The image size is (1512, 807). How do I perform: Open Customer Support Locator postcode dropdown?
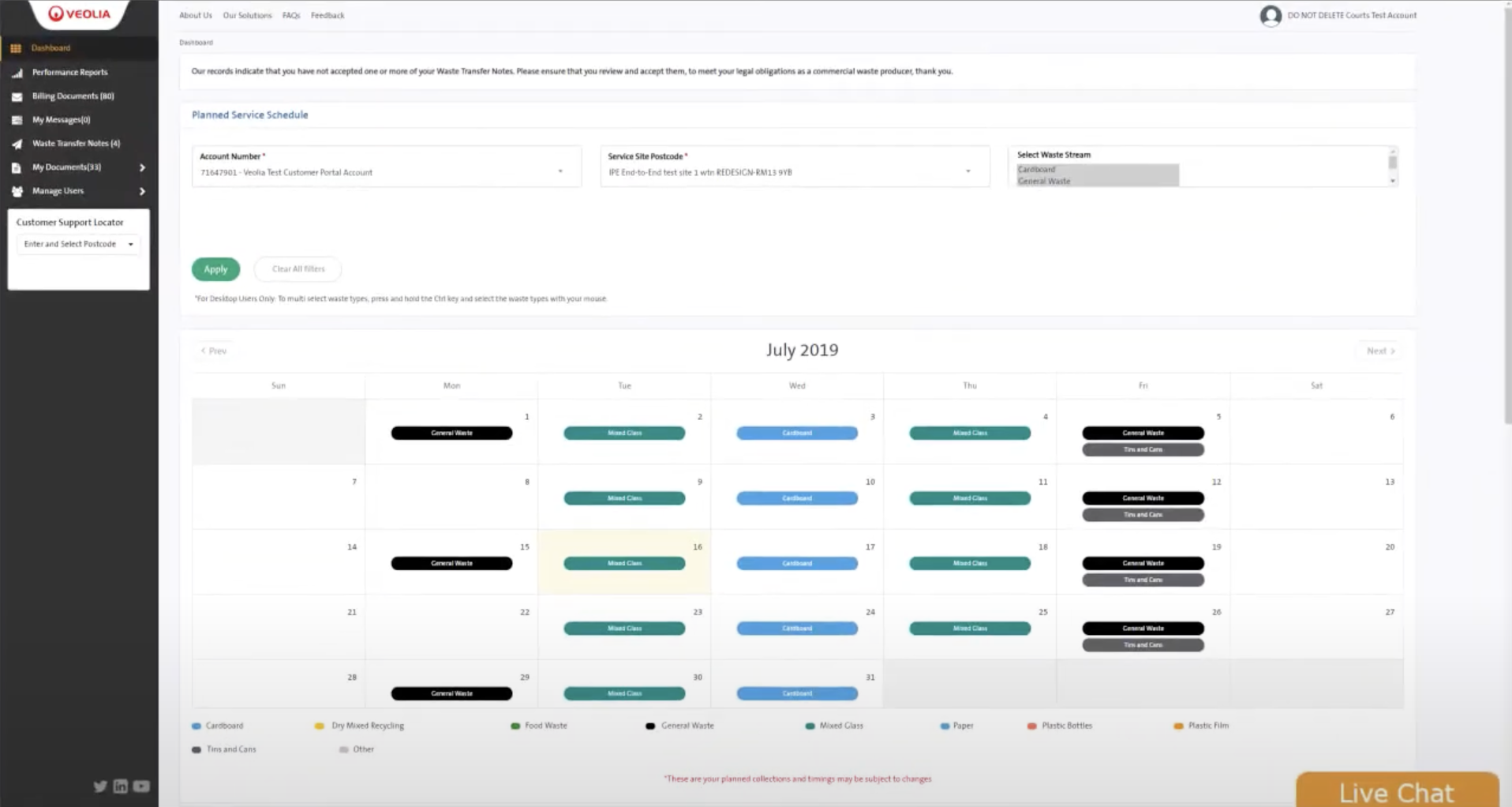click(78, 244)
